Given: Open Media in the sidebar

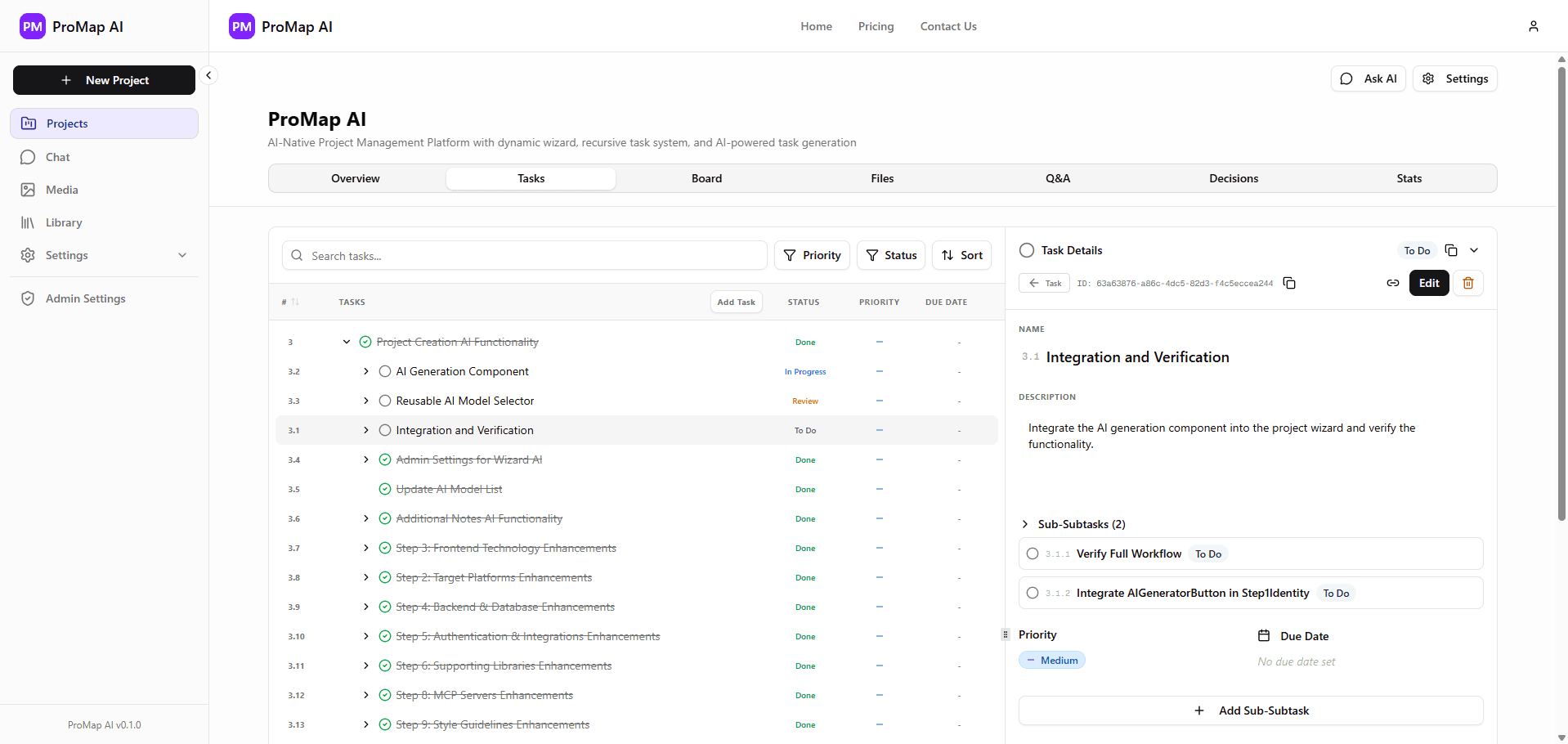Looking at the screenshot, I should pyautogui.click(x=61, y=190).
